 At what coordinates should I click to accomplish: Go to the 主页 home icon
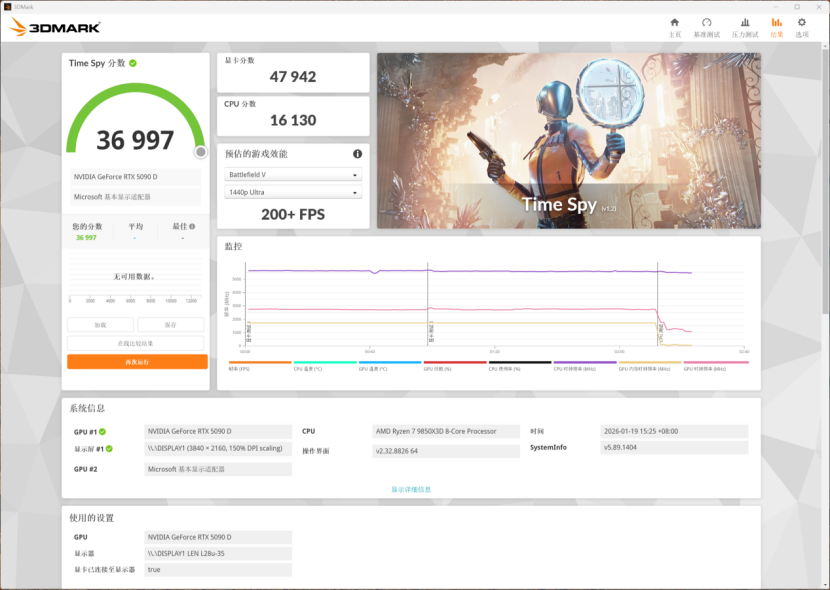tap(674, 27)
